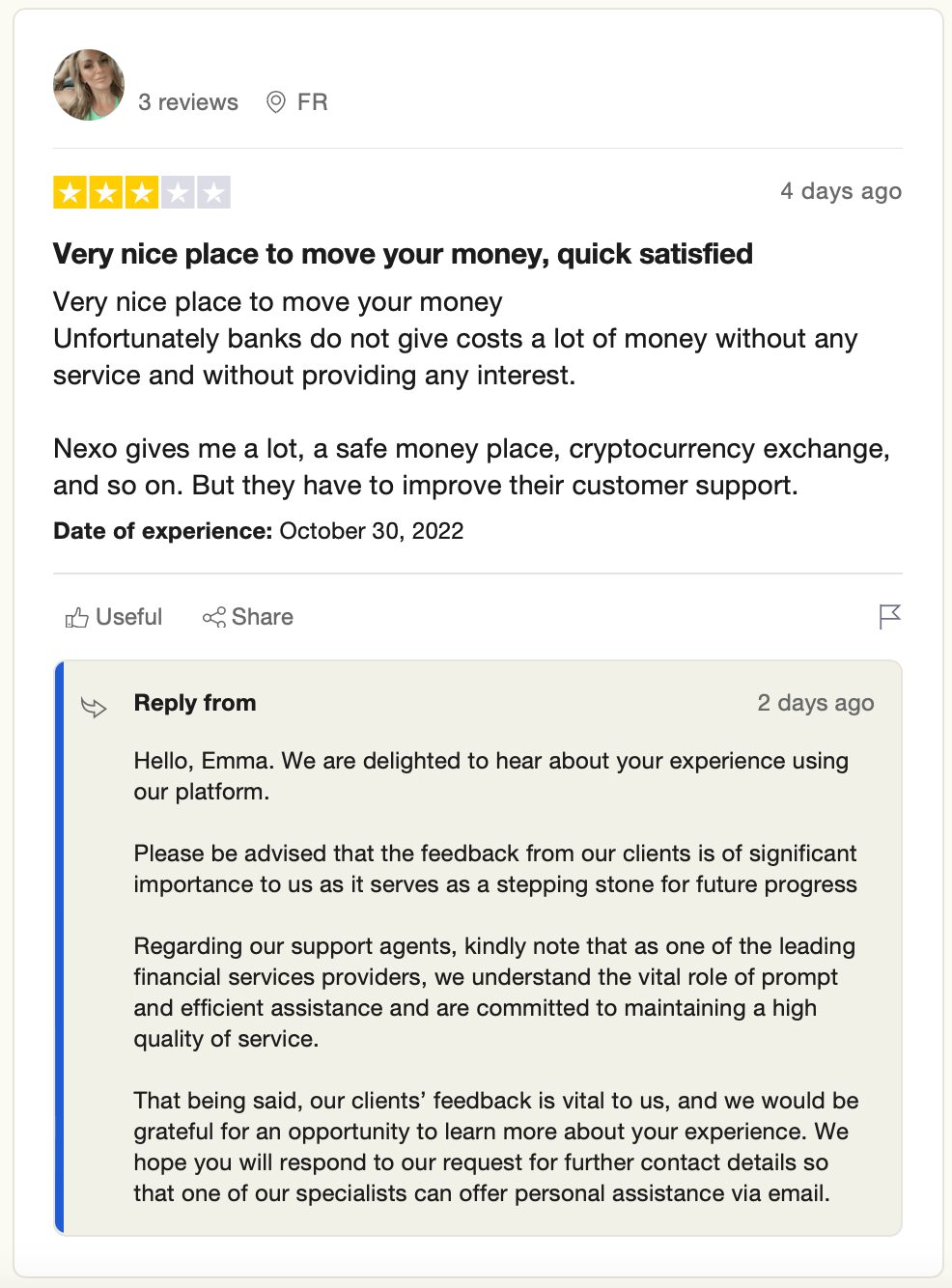Click the "Date of experience" line
This screenshot has height=1288, width=952.
[258, 531]
